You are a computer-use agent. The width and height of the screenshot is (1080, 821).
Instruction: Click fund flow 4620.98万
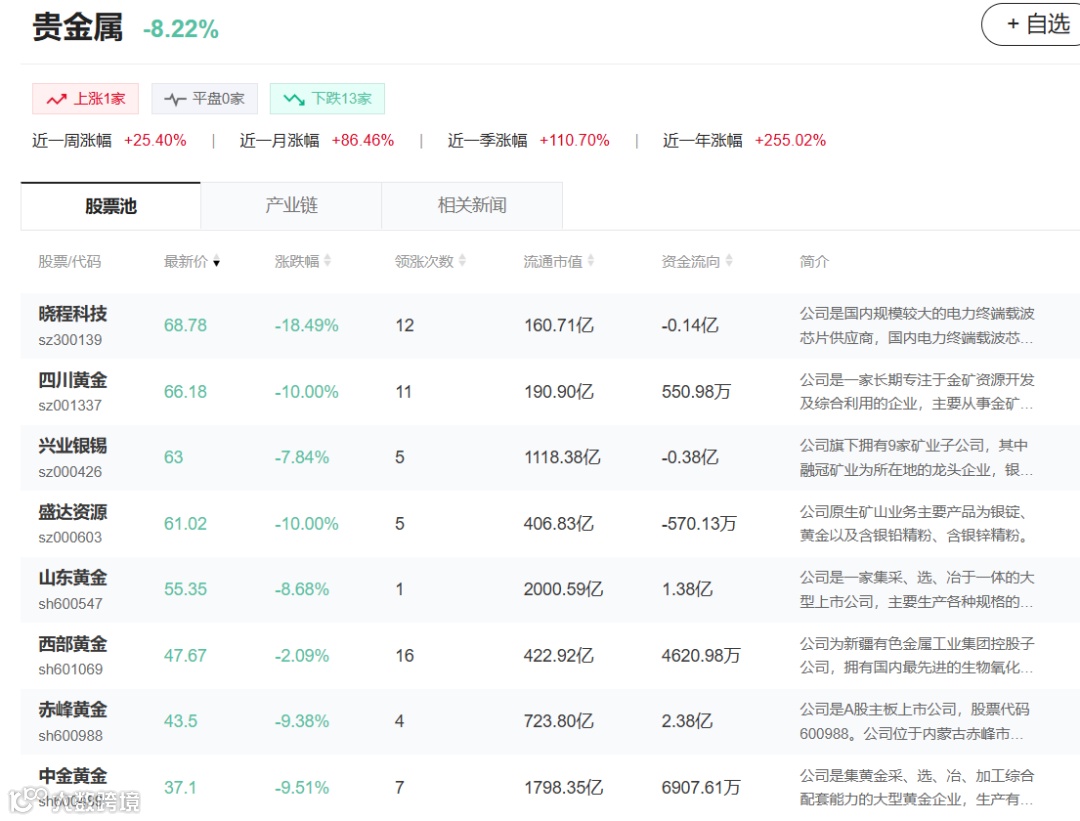point(700,655)
